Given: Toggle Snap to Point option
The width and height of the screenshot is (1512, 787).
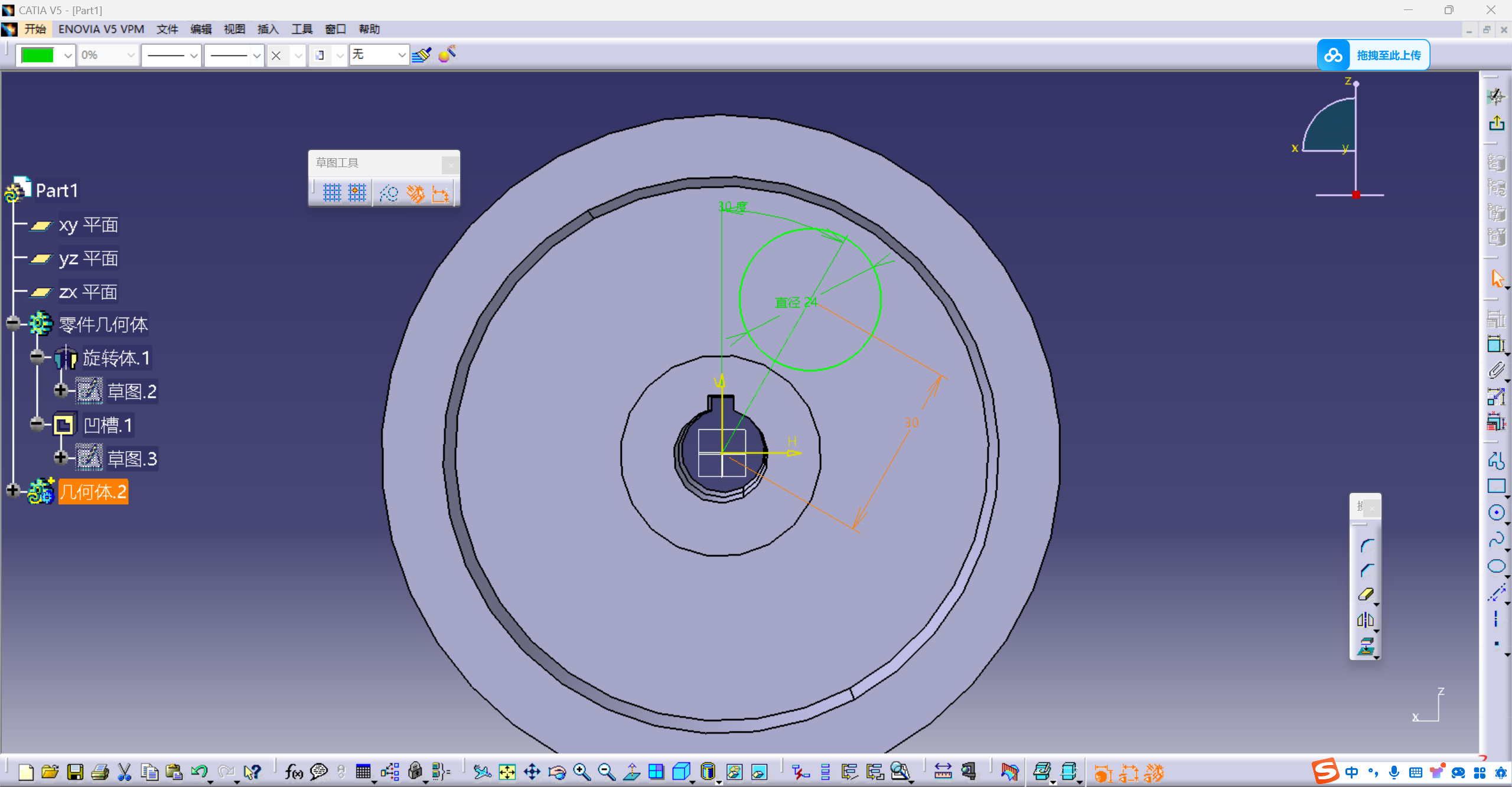Looking at the screenshot, I should click(x=357, y=192).
